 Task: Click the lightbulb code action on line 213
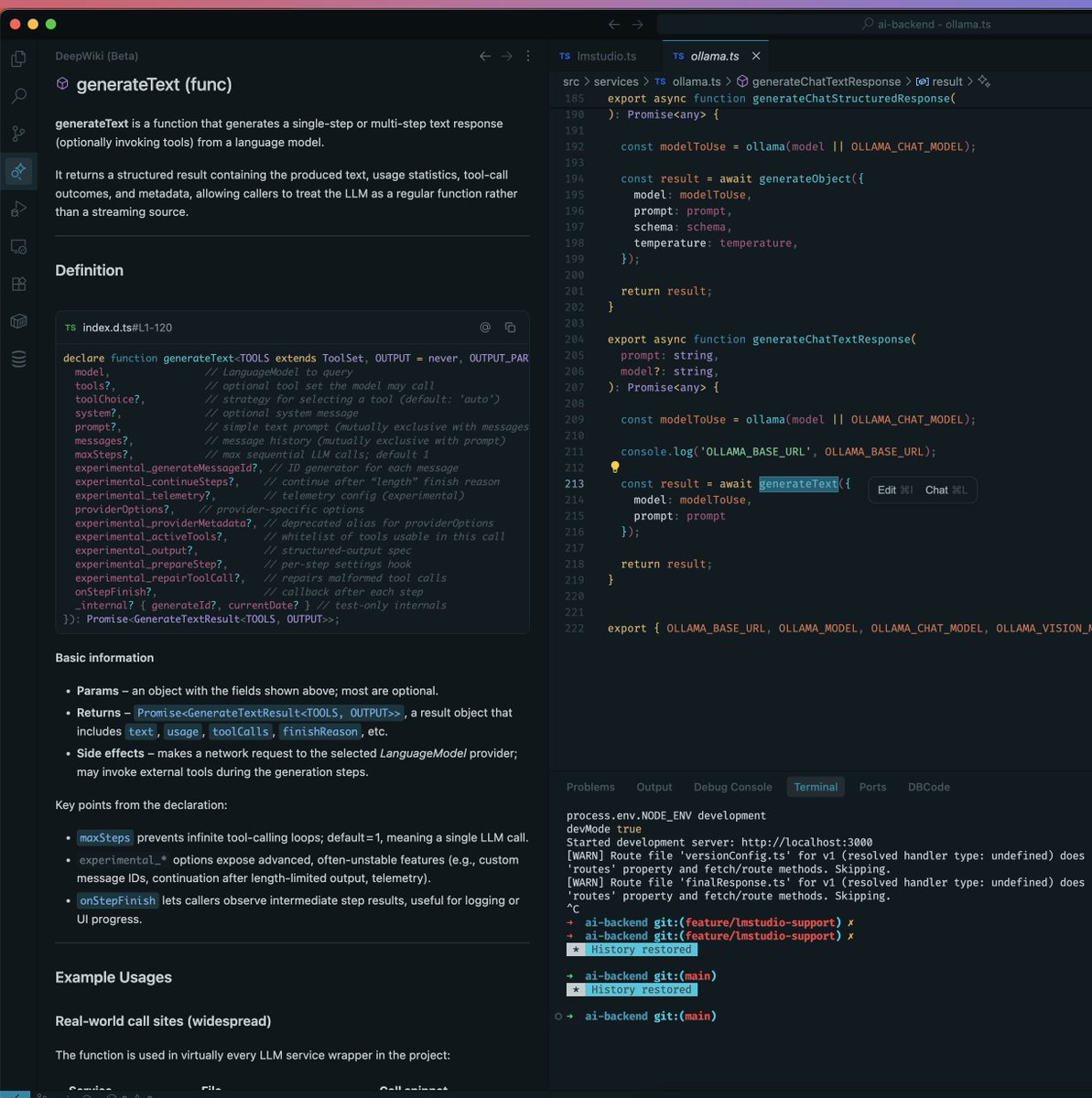615,467
